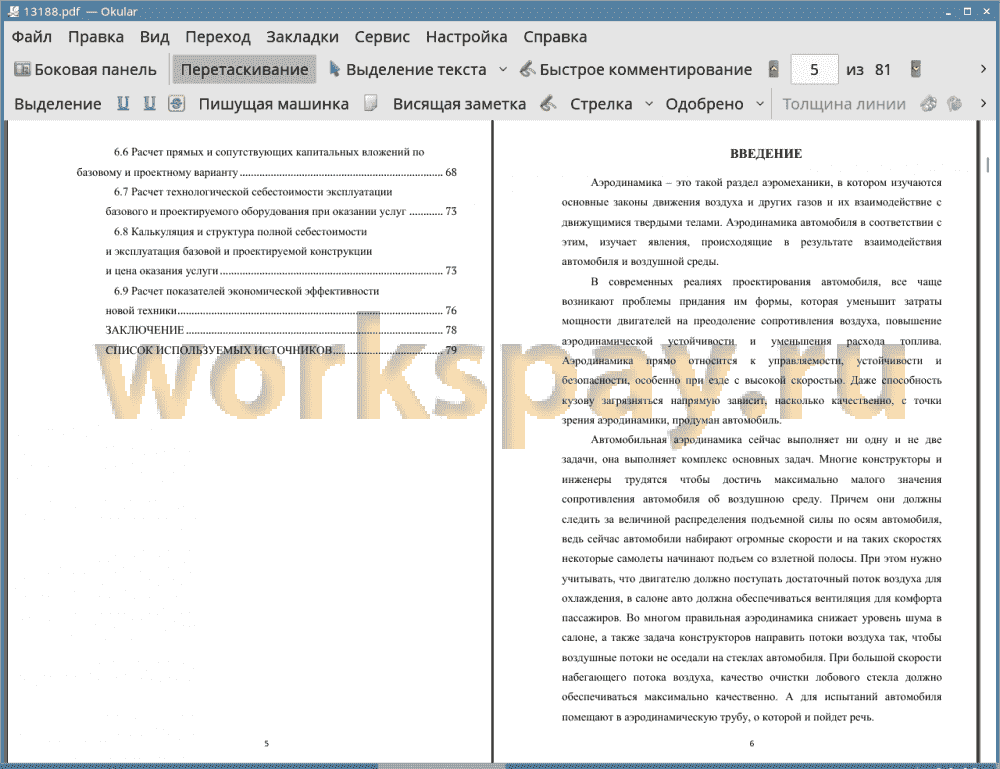
Task: Expand the Выделение текста tool dropdown
Action: point(503,69)
